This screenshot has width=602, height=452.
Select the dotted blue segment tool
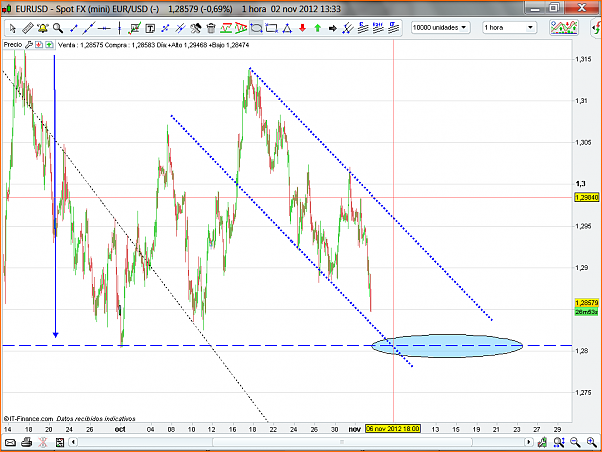(165, 28)
